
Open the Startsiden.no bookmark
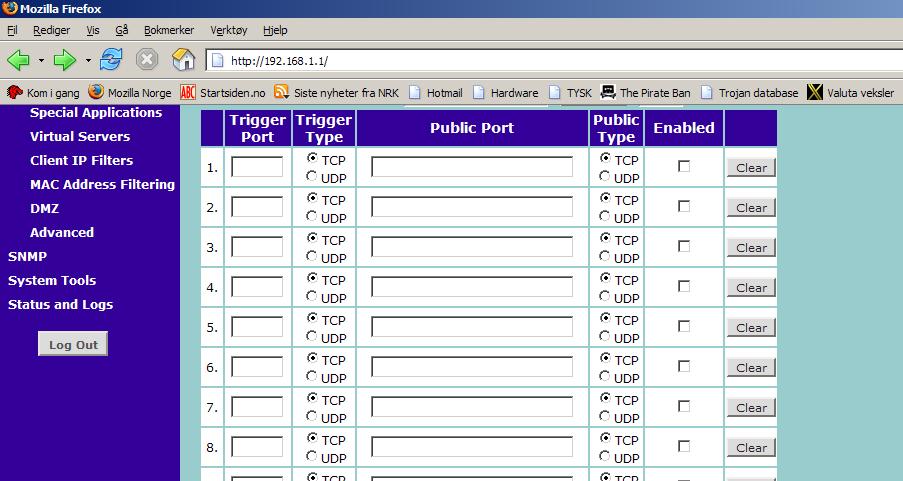pos(223,92)
